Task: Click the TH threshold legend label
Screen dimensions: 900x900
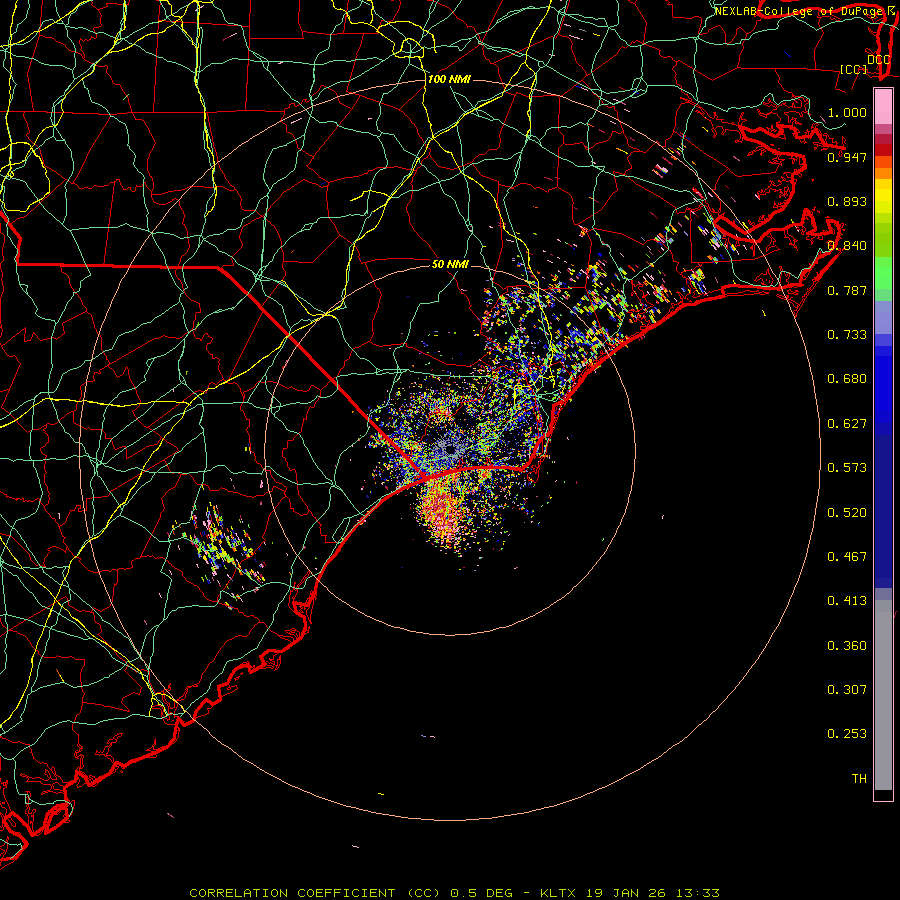Action: tap(859, 779)
